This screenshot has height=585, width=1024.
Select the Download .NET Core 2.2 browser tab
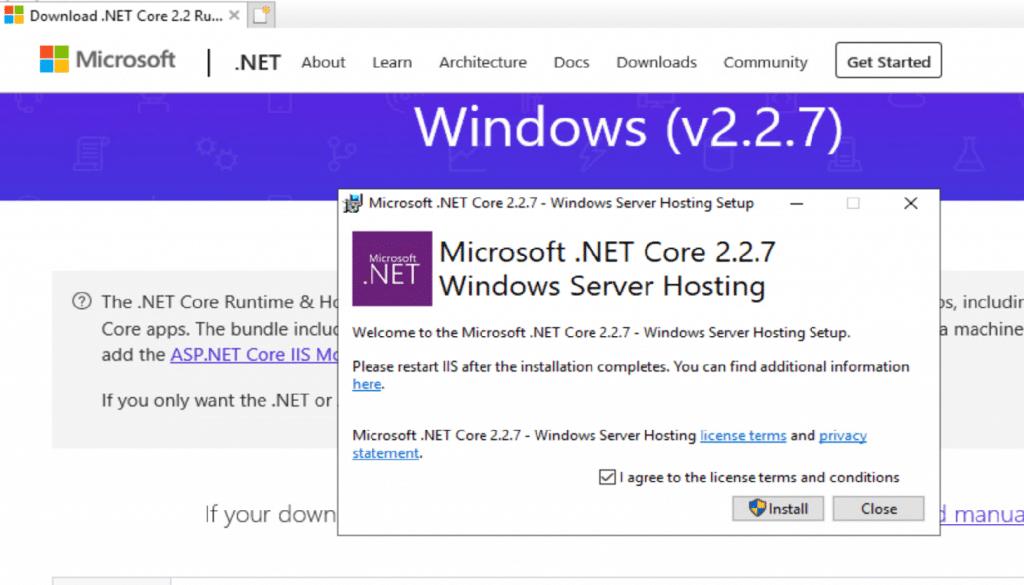click(x=121, y=15)
